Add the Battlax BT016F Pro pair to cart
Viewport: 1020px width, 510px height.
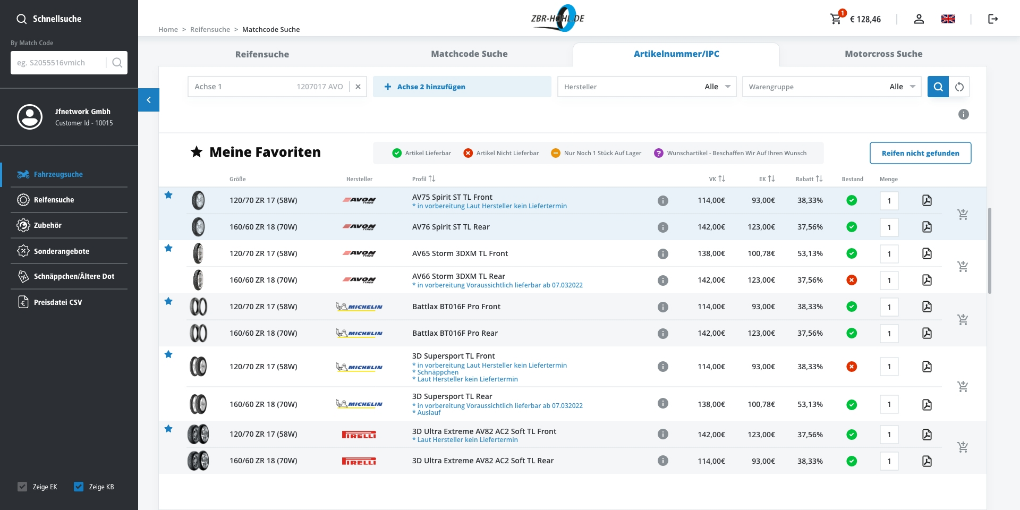coord(963,319)
